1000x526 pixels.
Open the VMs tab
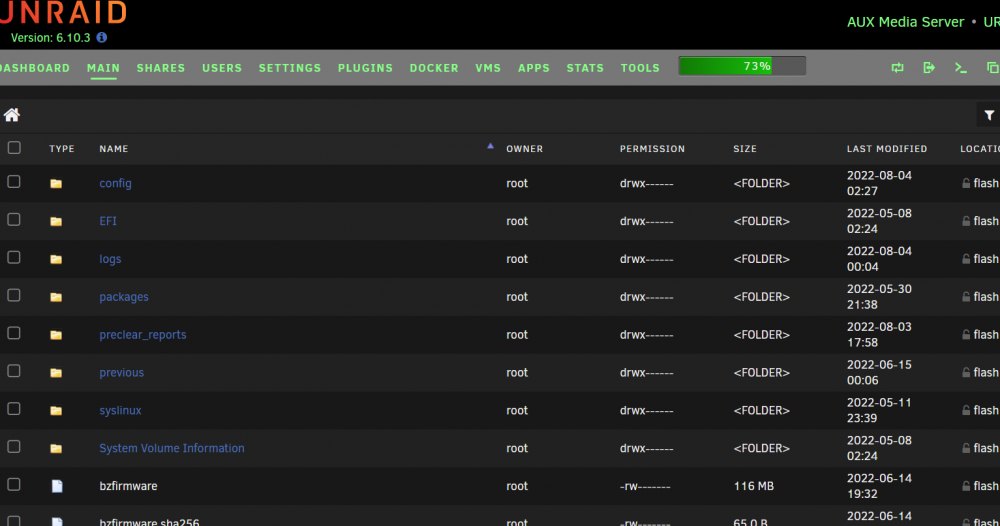tap(488, 68)
